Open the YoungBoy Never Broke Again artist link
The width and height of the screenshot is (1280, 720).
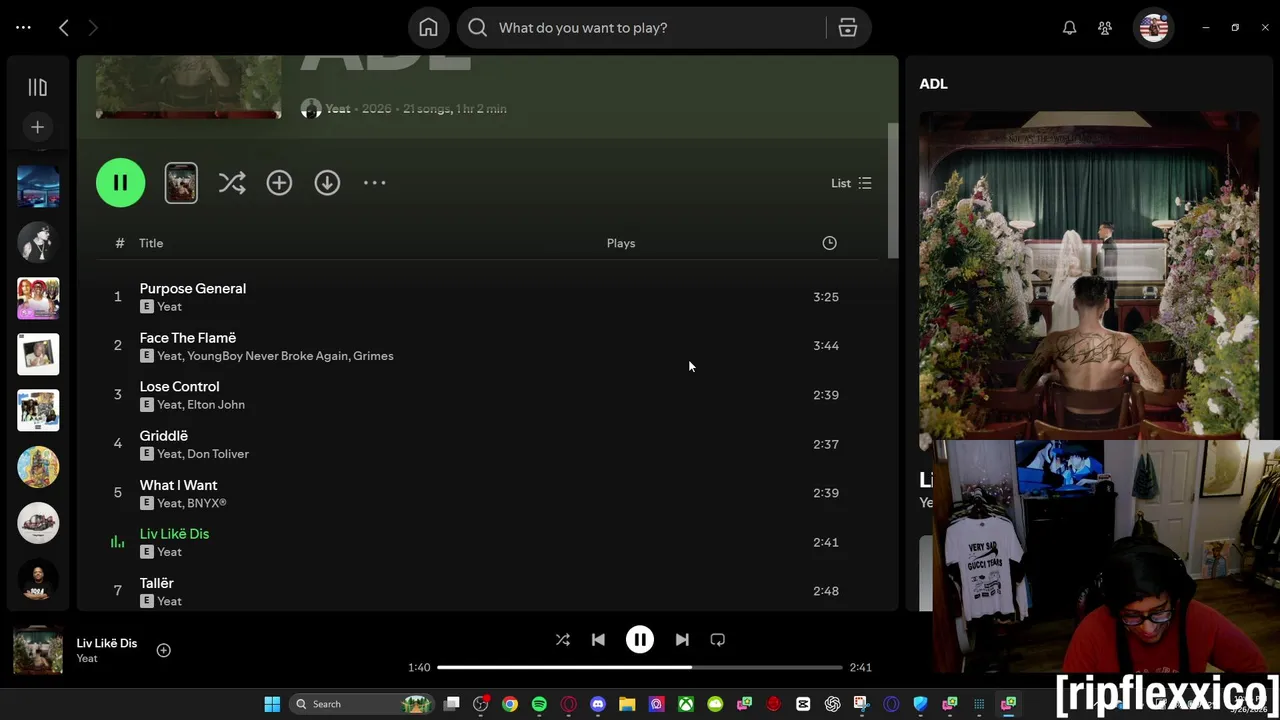(x=268, y=356)
